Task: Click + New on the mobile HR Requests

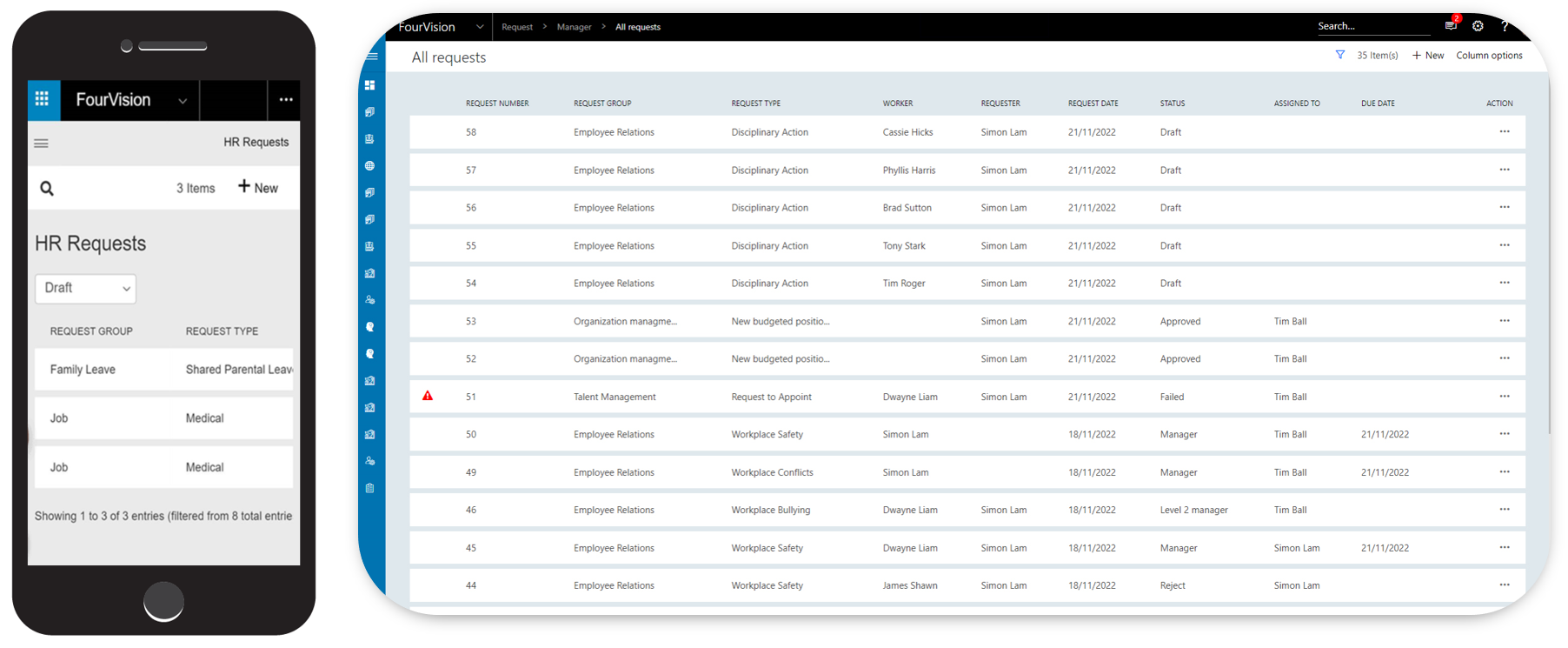Action: point(258,187)
